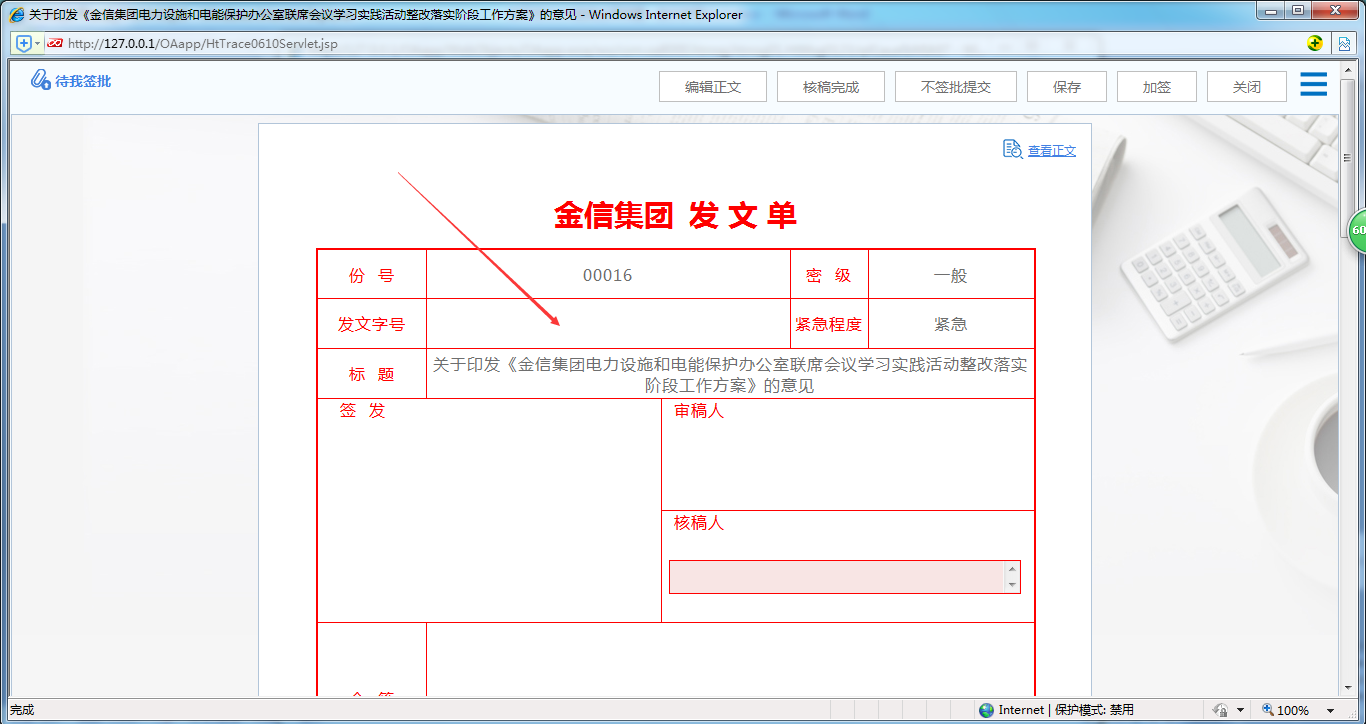This screenshot has width=1366, height=724.
Task: Click the Internet zone globe icon in the status bar
Action: pyautogui.click(x=986, y=709)
